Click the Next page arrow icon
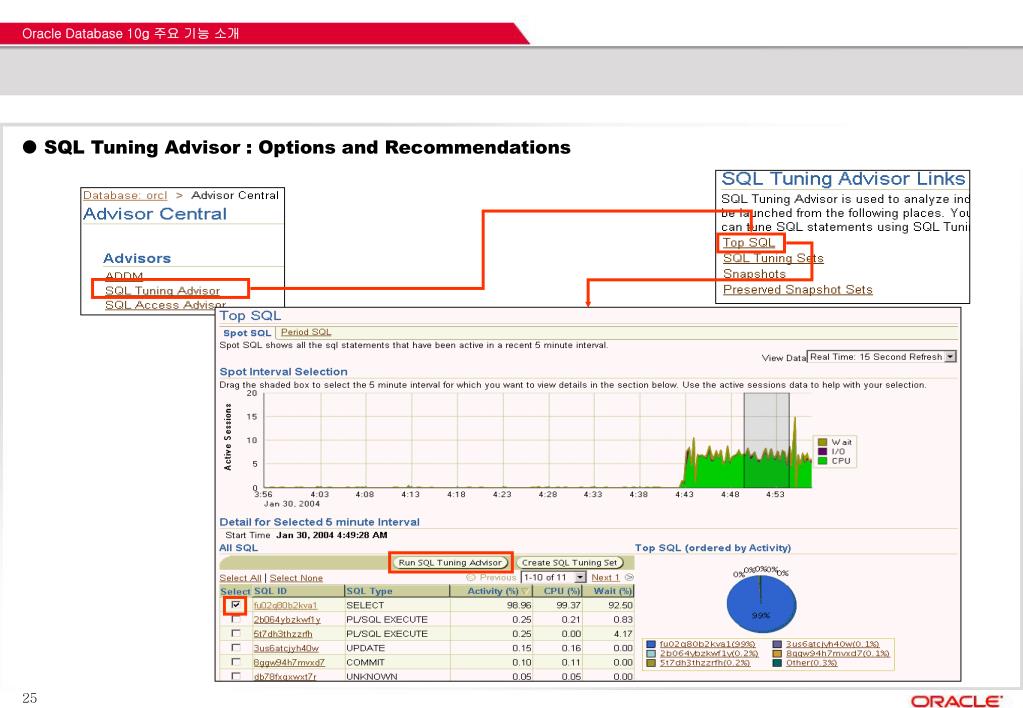Screen dimensions: 1023x708 [x=629, y=577]
